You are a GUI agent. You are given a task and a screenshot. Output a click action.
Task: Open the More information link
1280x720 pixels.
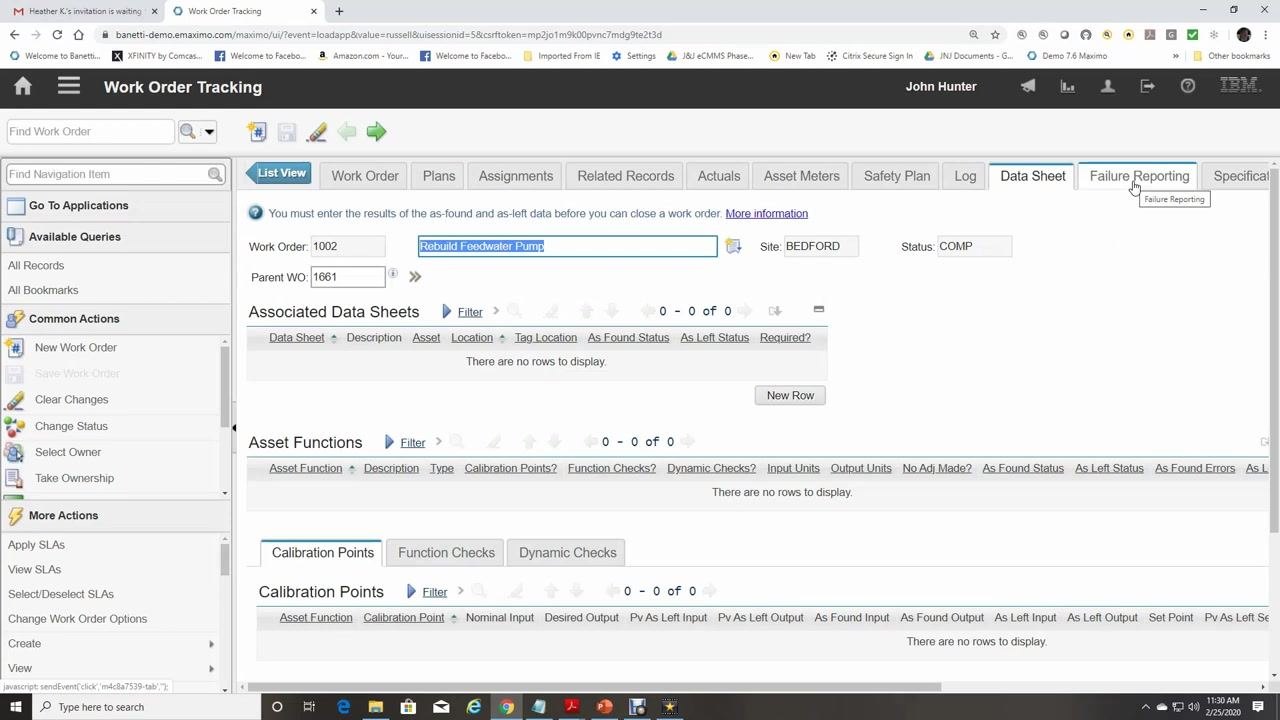(x=767, y=214)
